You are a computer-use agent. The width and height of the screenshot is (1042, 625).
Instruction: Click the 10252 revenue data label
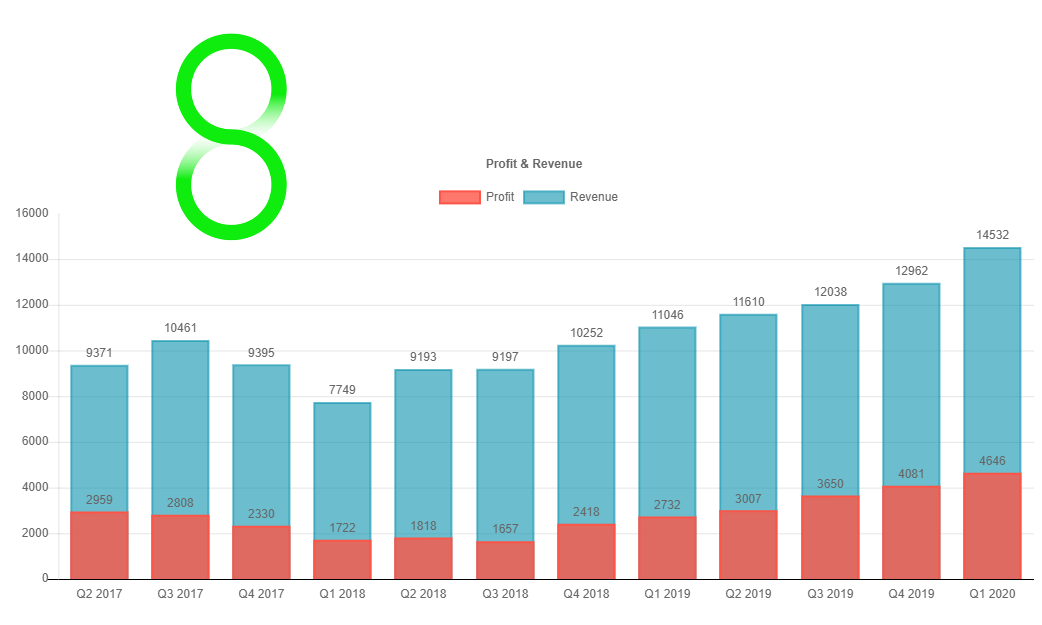(586, 333)
